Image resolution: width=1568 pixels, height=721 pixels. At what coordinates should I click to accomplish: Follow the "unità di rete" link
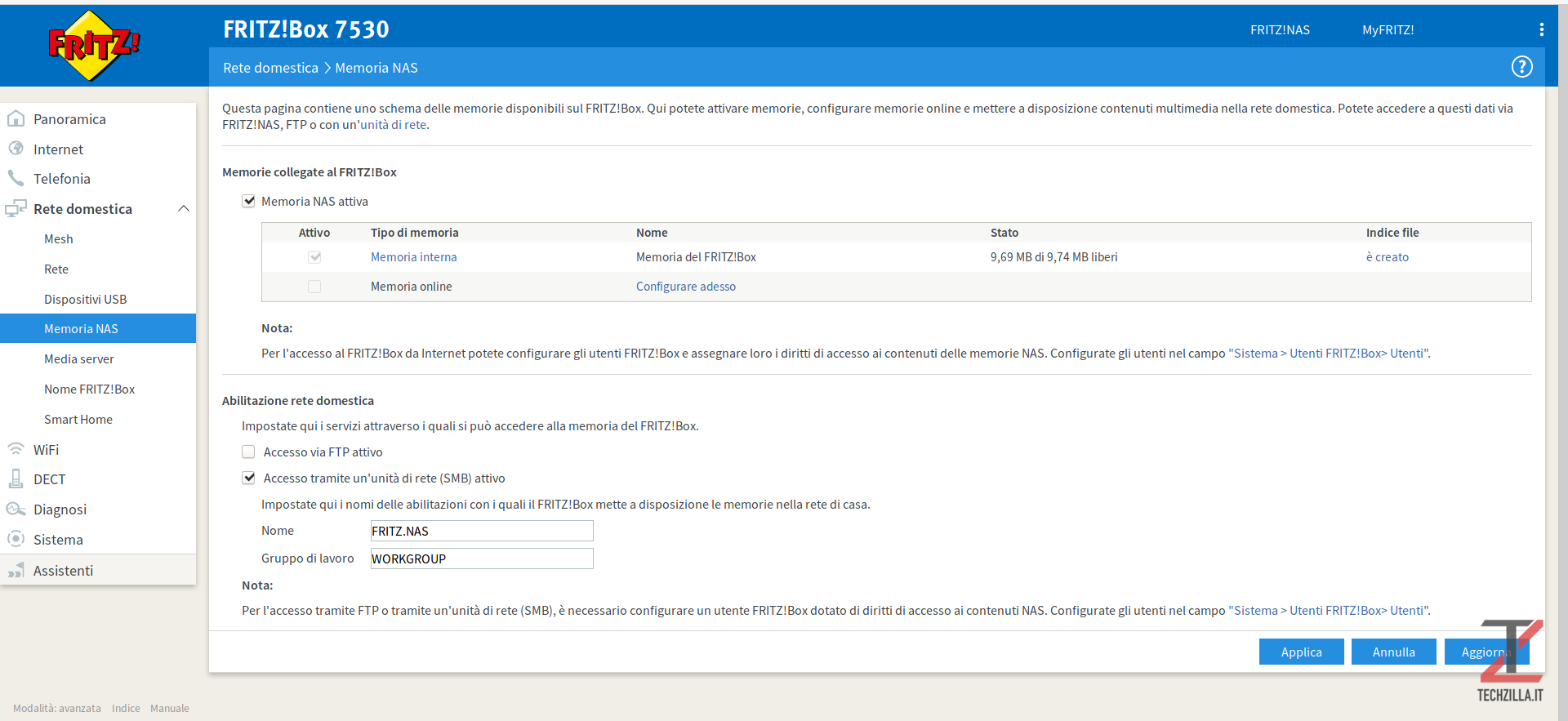393,125
